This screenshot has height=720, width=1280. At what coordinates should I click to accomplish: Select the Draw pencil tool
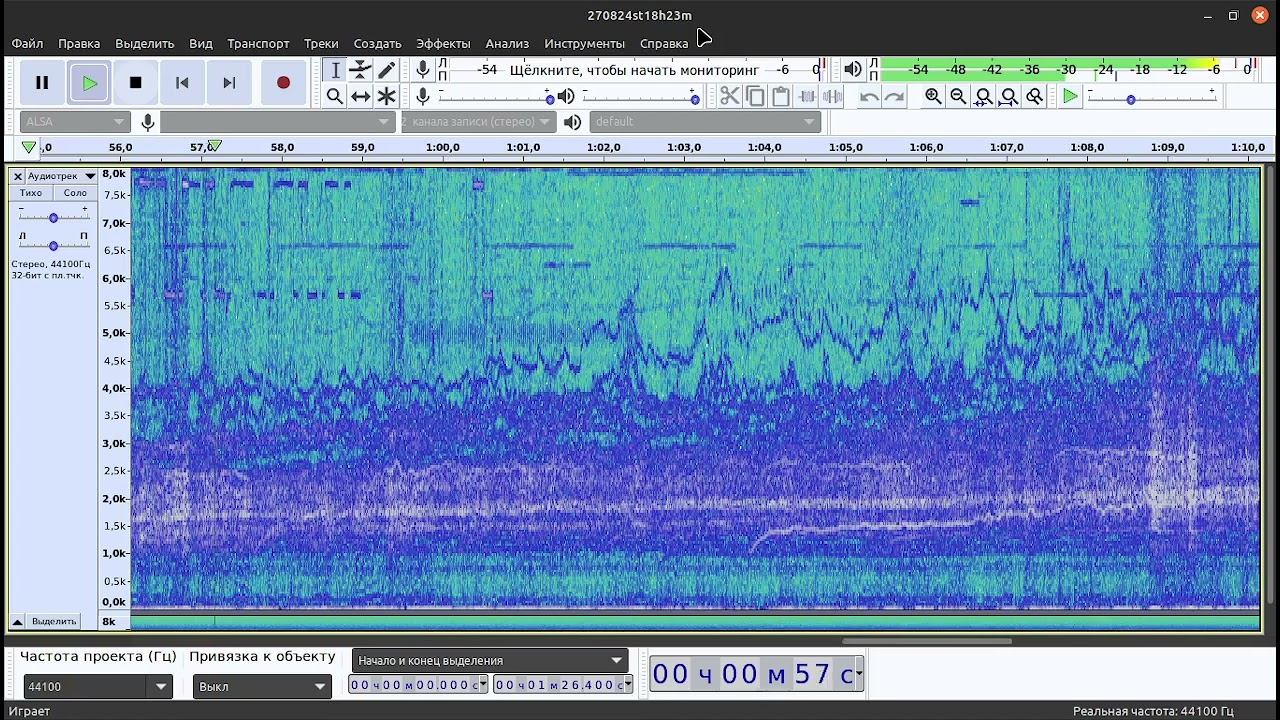(386, 70)
